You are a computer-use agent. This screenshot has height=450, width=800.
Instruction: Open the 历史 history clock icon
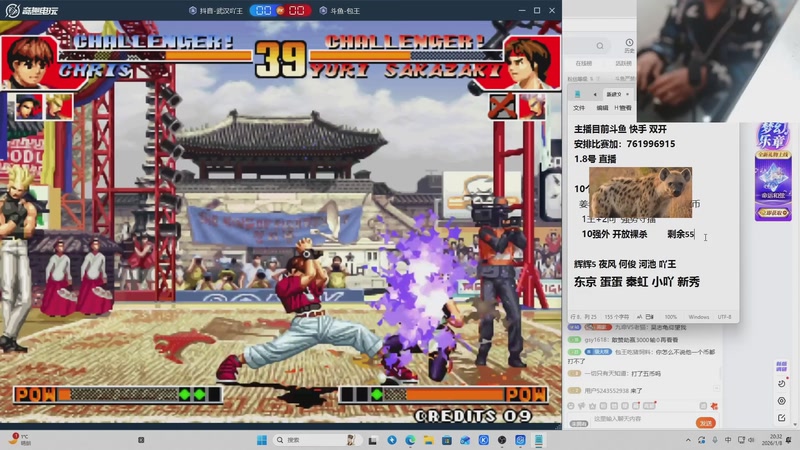click(x=629, y=45)
